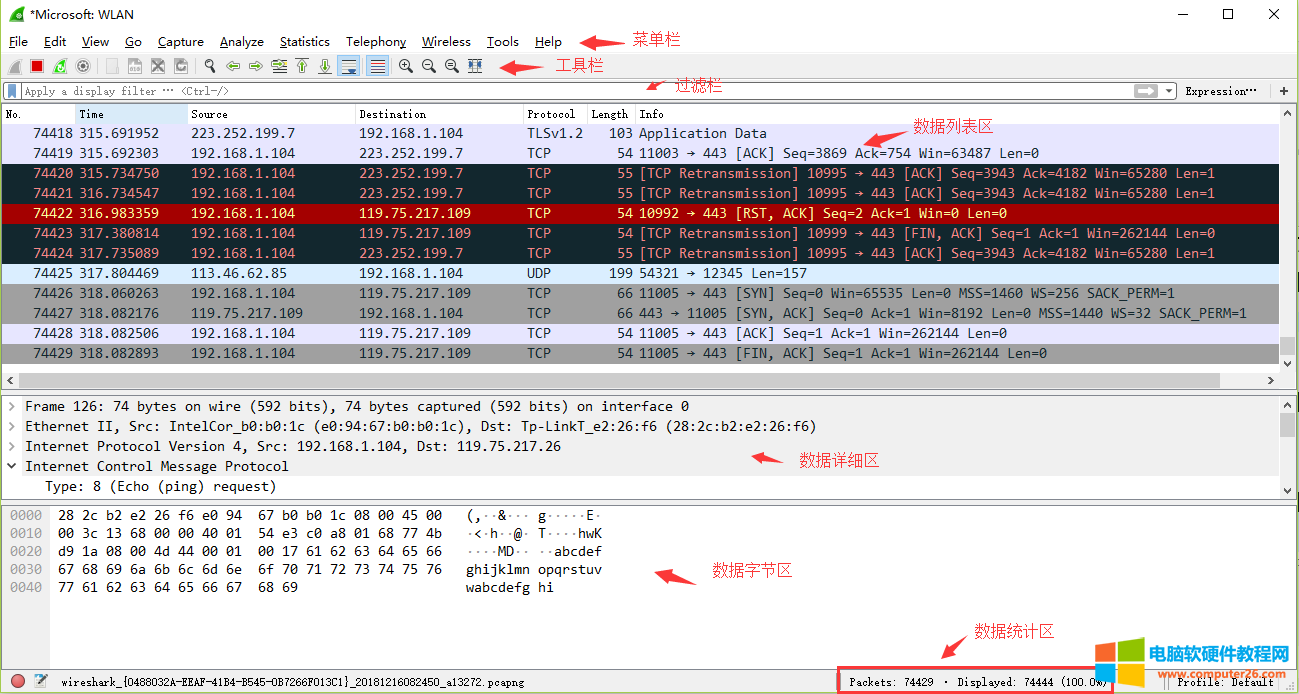Select Type: 8 (Echo (ping) request) line
The width and height of the screenshot is (1299, 694).
pyautogui.click(x=160, y=486)
